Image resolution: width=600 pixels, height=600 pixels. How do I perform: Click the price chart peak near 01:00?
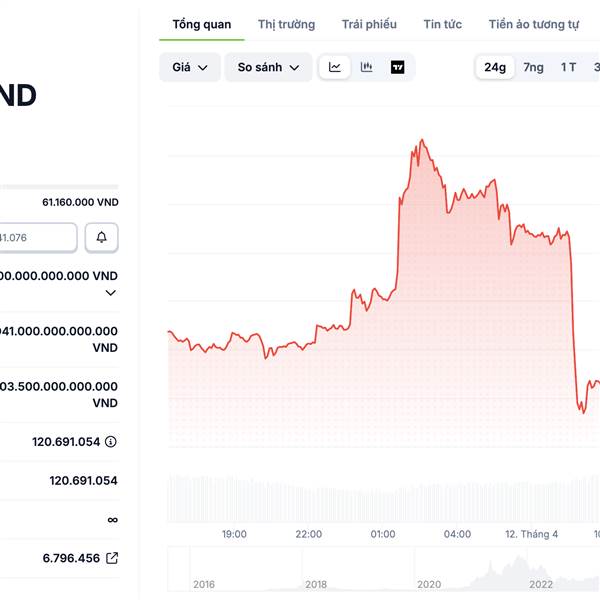pos(423,141)
